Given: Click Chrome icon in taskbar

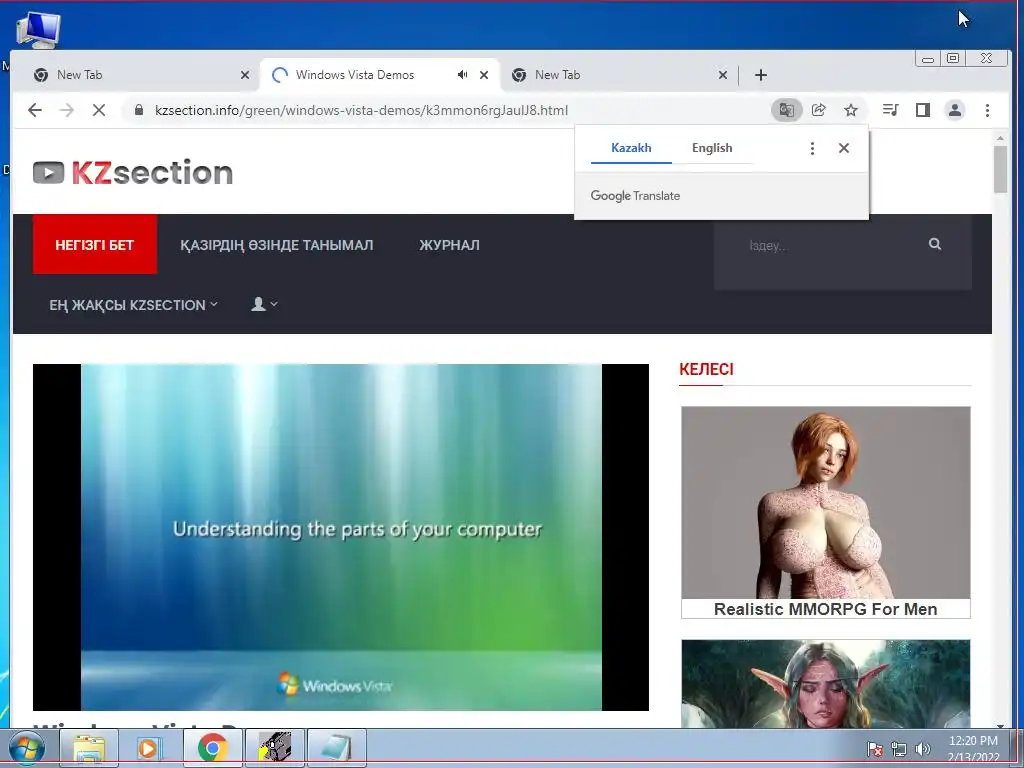Looking at the screenshot, I should click(212, 748).
